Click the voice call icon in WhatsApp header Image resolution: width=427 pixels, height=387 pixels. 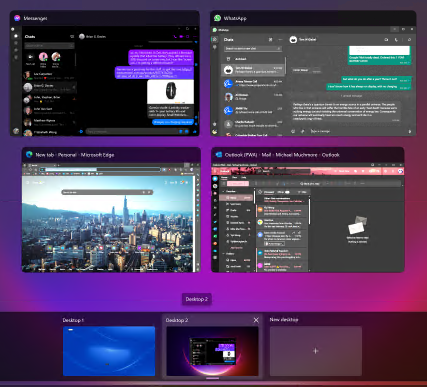point(396,40)
